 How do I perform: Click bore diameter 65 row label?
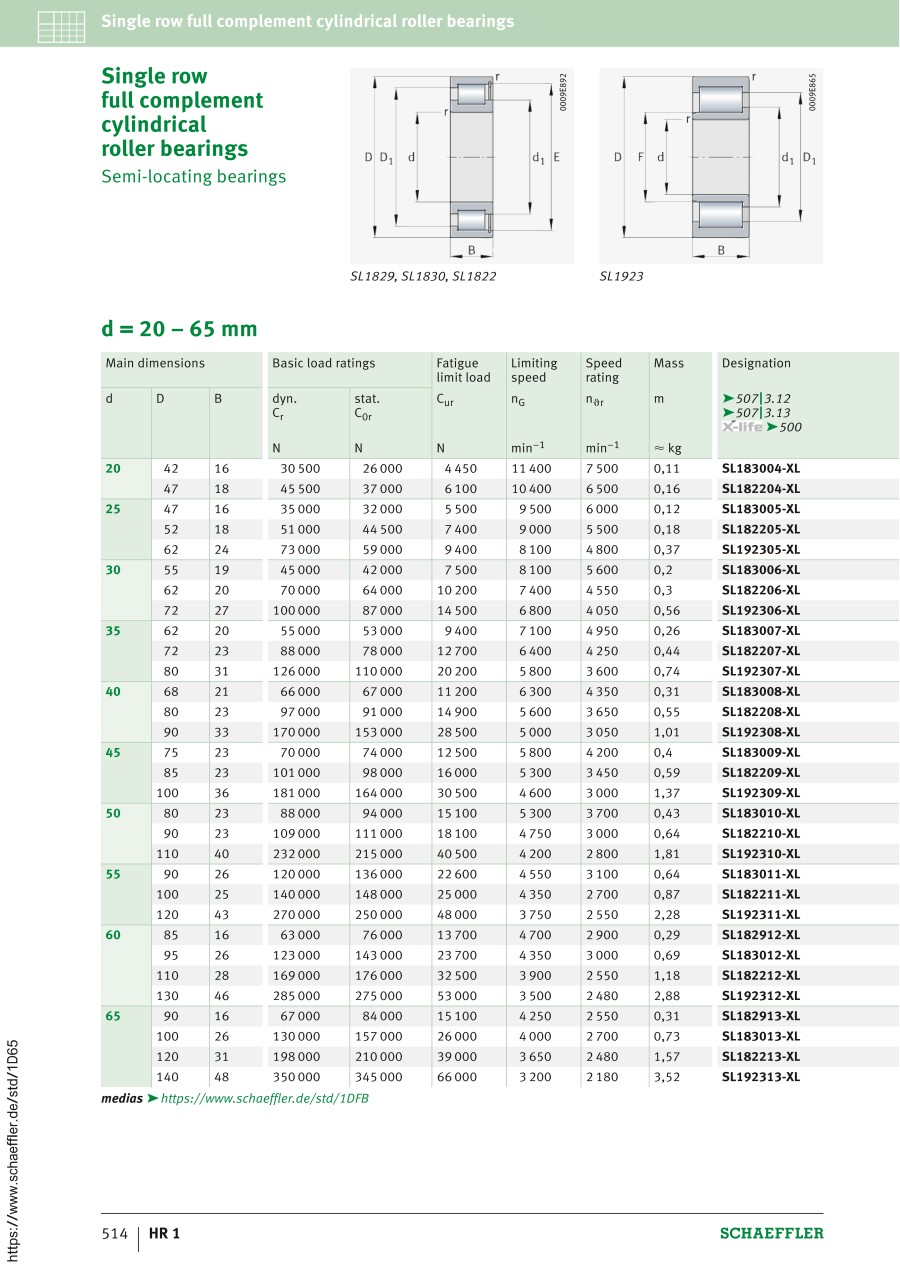[112, 1016]
